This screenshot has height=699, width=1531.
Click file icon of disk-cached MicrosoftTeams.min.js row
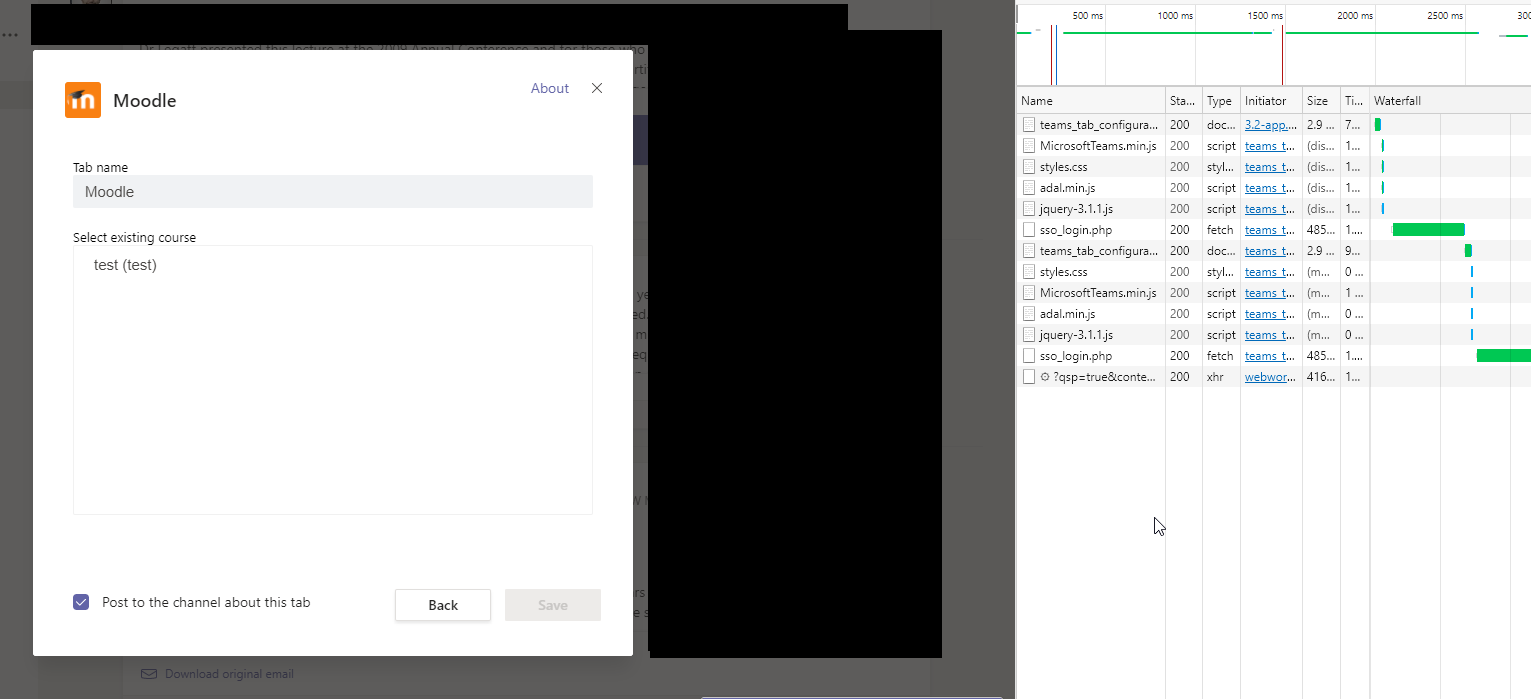(1029, 146)
